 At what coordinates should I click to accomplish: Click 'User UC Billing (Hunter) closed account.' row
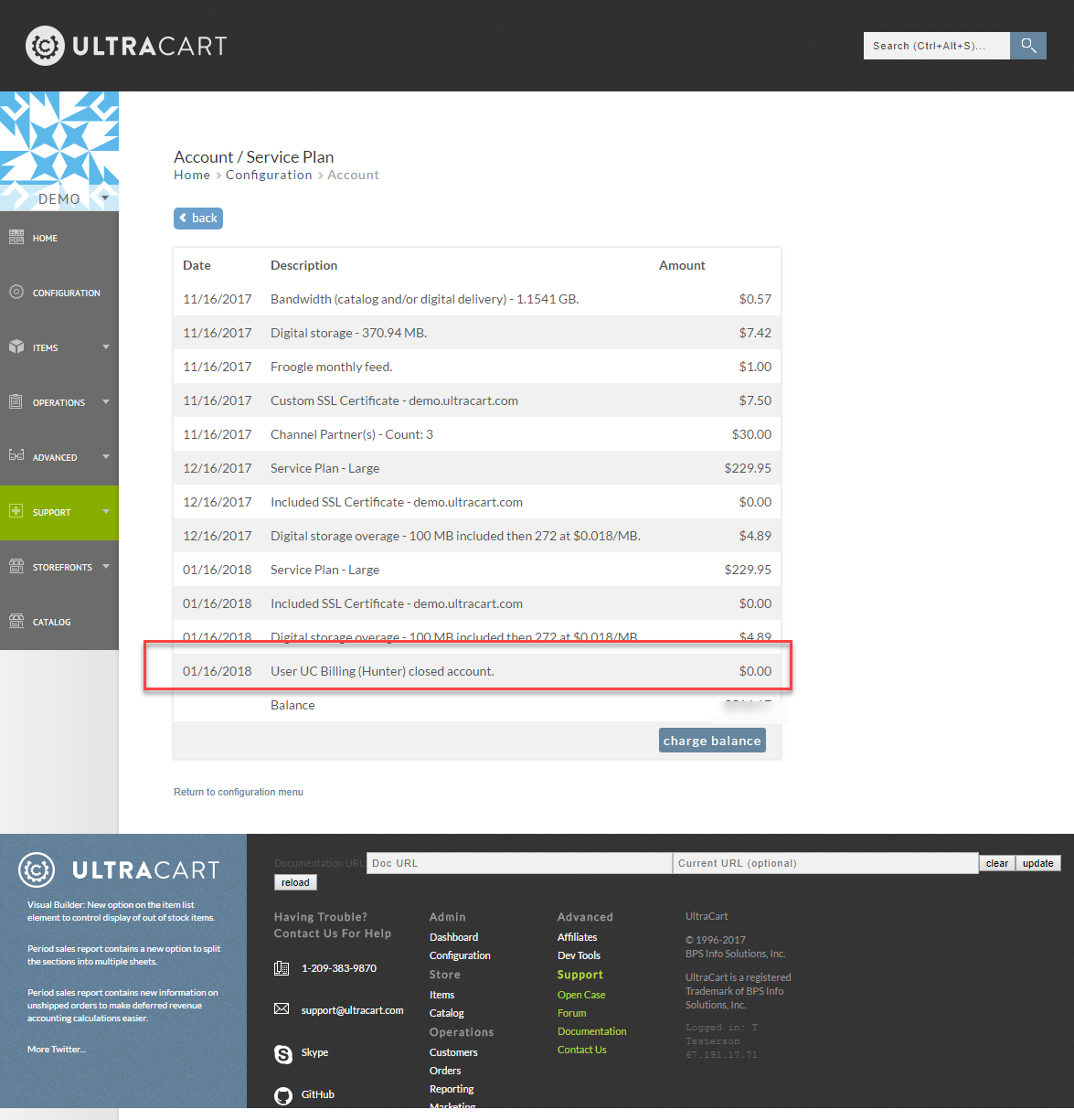[x=477, y=671]
